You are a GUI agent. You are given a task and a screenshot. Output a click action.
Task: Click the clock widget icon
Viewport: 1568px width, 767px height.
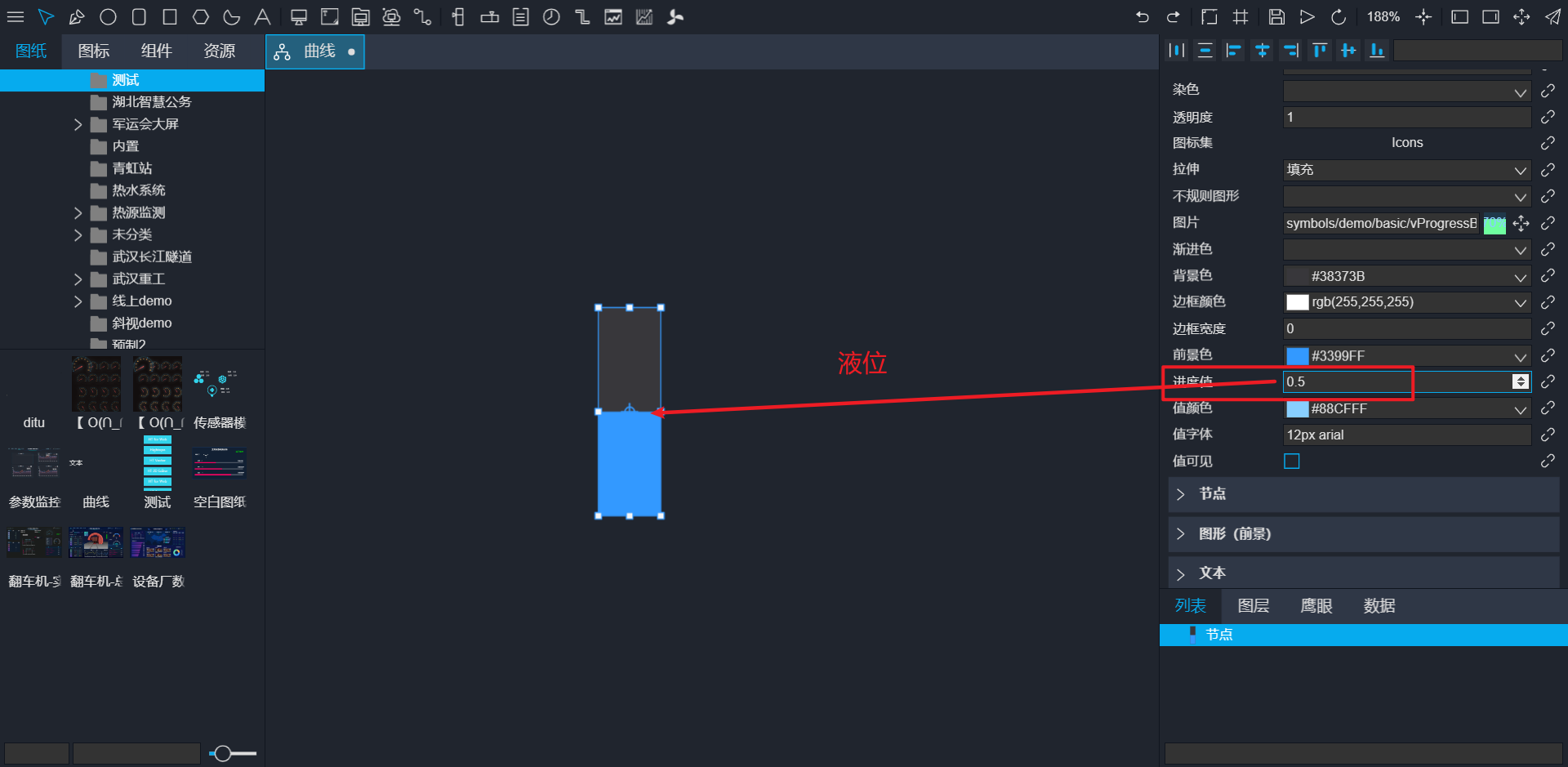tap(551, 17)
